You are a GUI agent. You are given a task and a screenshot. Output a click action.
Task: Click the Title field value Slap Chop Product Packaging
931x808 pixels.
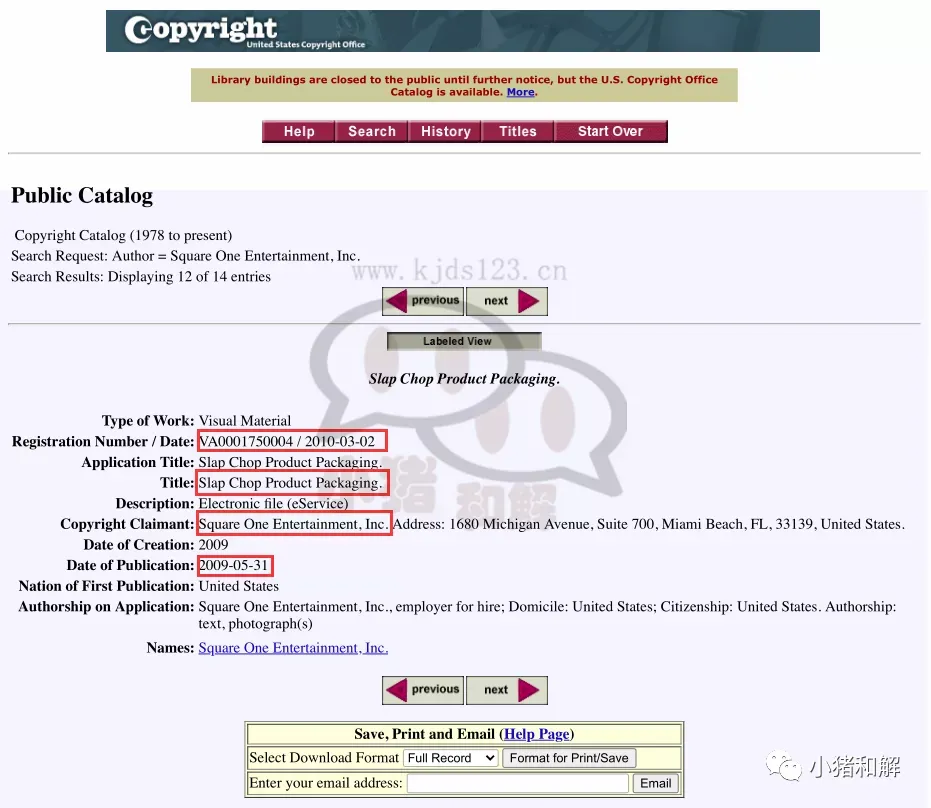point(290,483)
